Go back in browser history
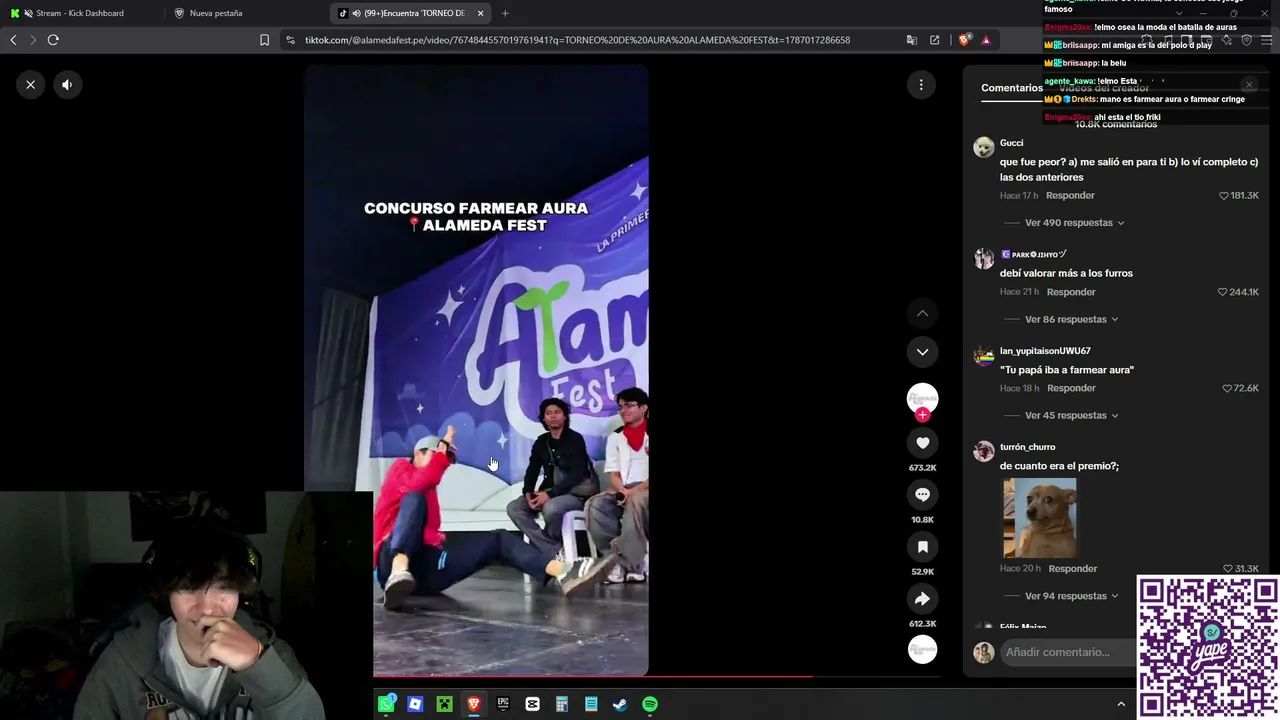Image resolution: width=1280 pixels, height=720 pixels. [x=13, y=40]
